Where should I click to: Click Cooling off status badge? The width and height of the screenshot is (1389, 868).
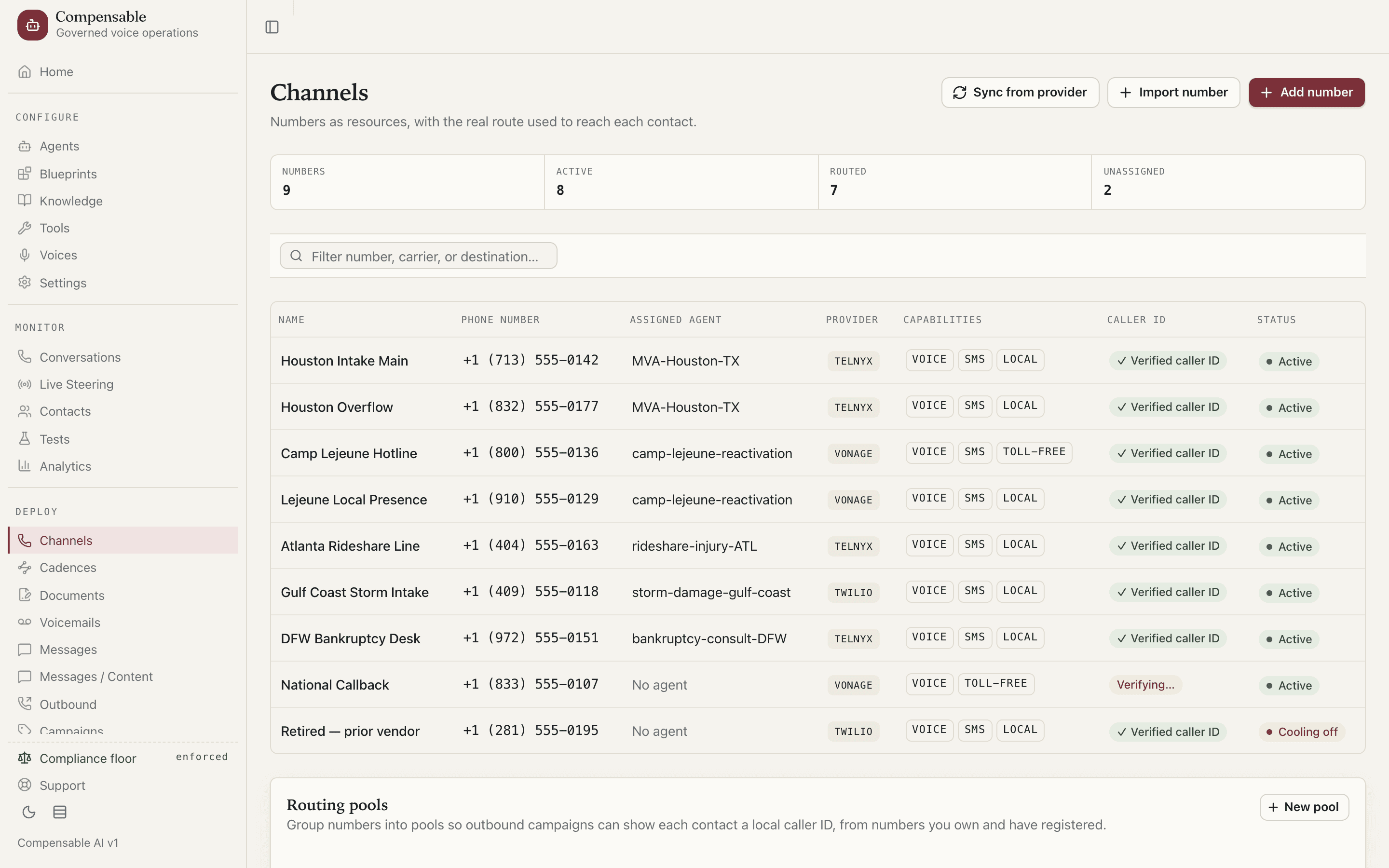pyautogui.click(x=1302, y=732)
